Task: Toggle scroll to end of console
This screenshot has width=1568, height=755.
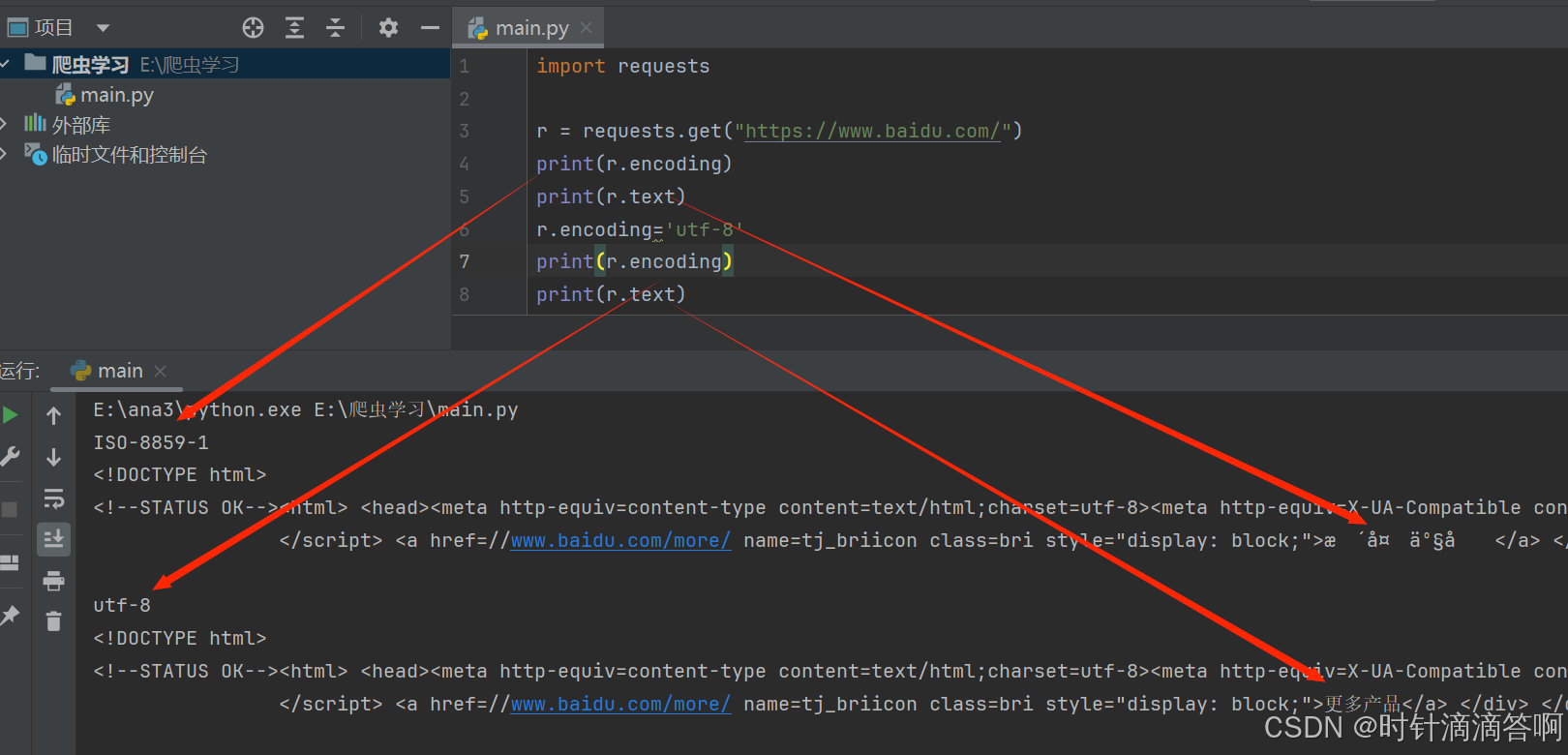Action: [53, 539]
